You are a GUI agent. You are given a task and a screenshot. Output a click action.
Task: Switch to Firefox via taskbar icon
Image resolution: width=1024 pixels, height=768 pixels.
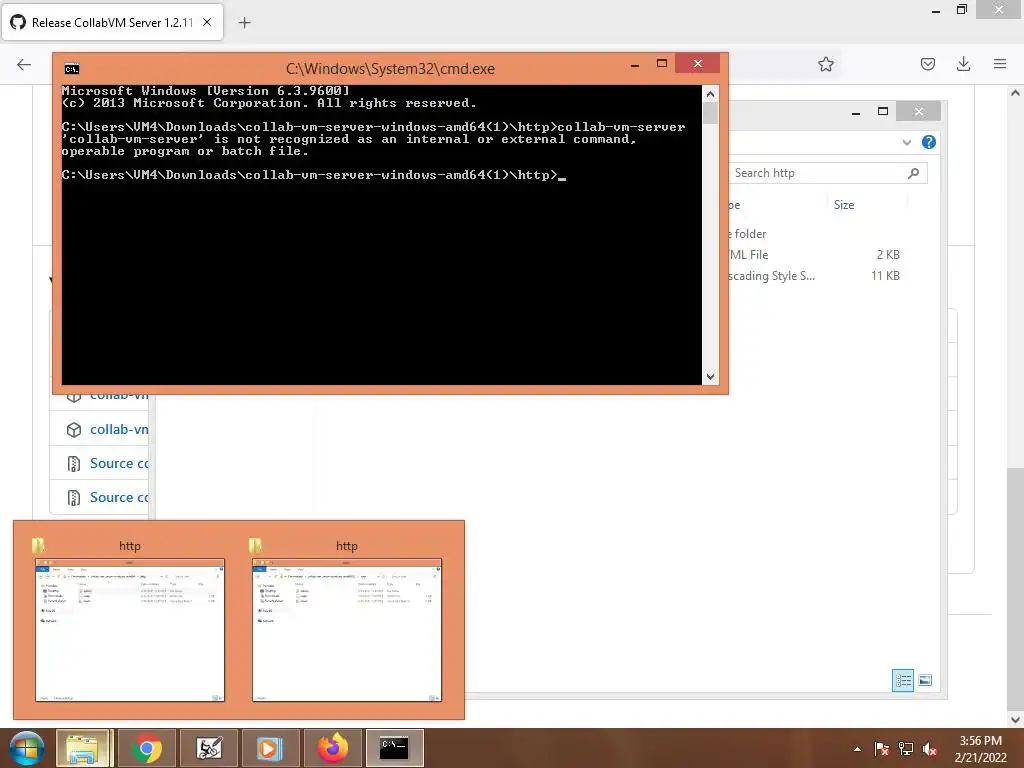[x=332, y=748]
